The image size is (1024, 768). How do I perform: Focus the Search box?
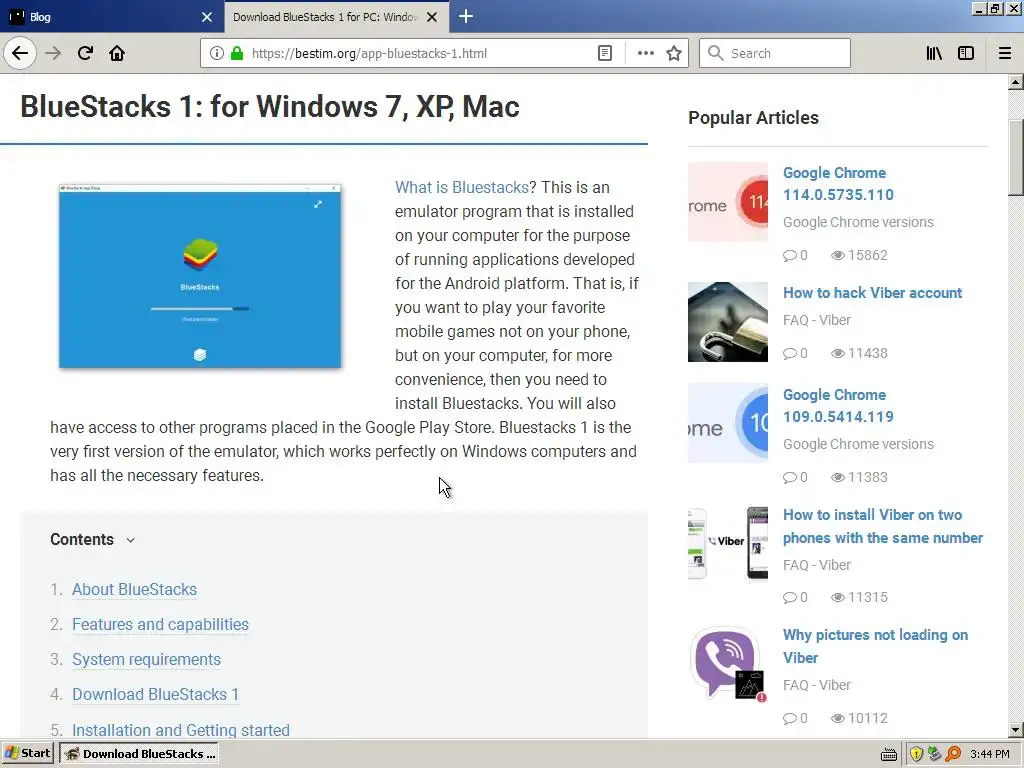click(x=775, y=53)
